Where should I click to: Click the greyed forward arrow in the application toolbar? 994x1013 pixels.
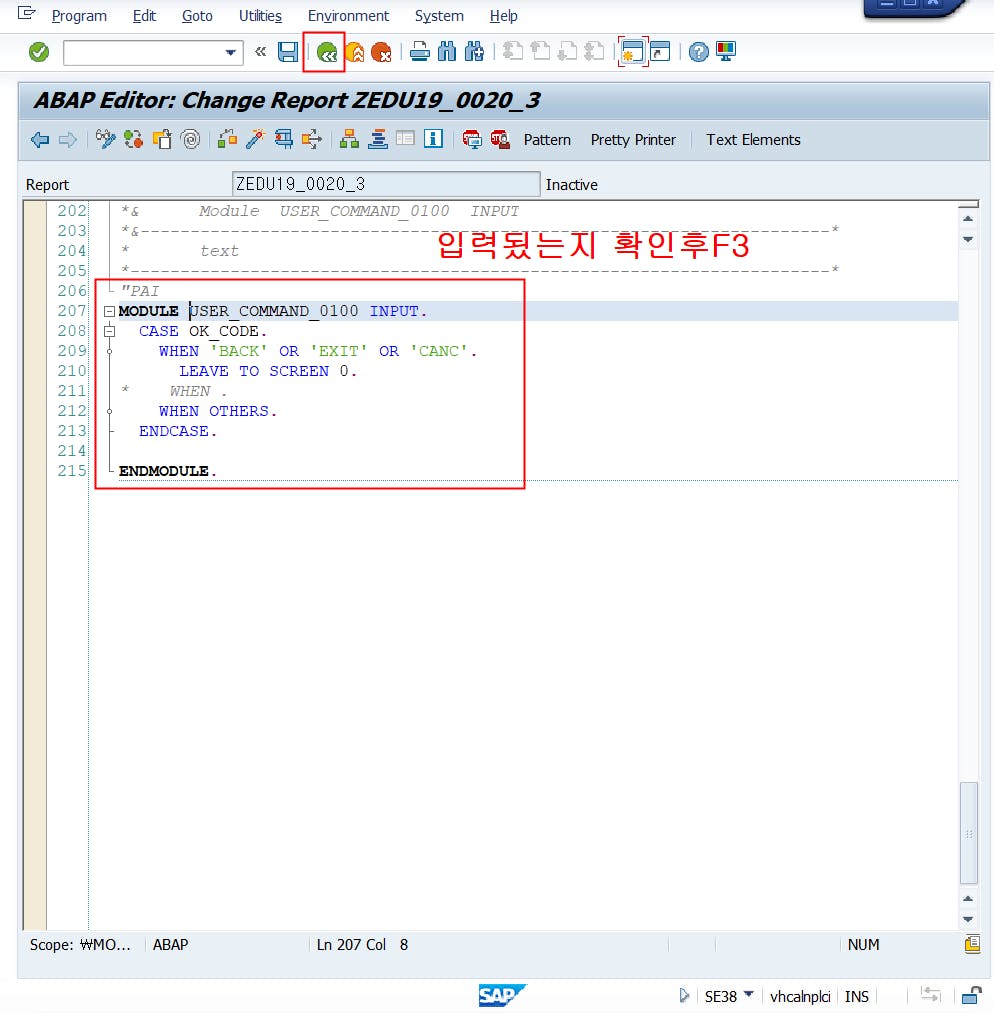[x=68, y=140]
